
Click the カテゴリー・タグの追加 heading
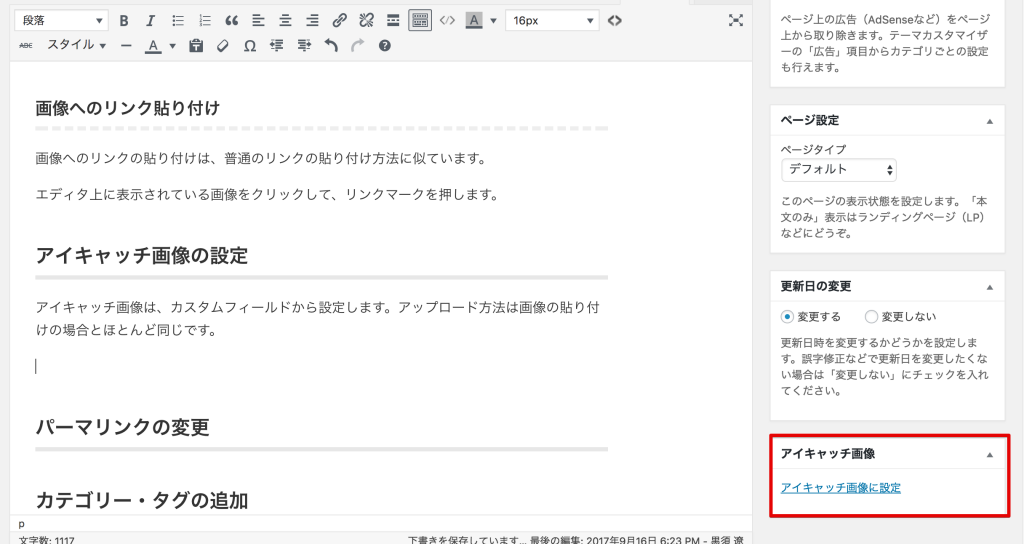coord(142,500)
